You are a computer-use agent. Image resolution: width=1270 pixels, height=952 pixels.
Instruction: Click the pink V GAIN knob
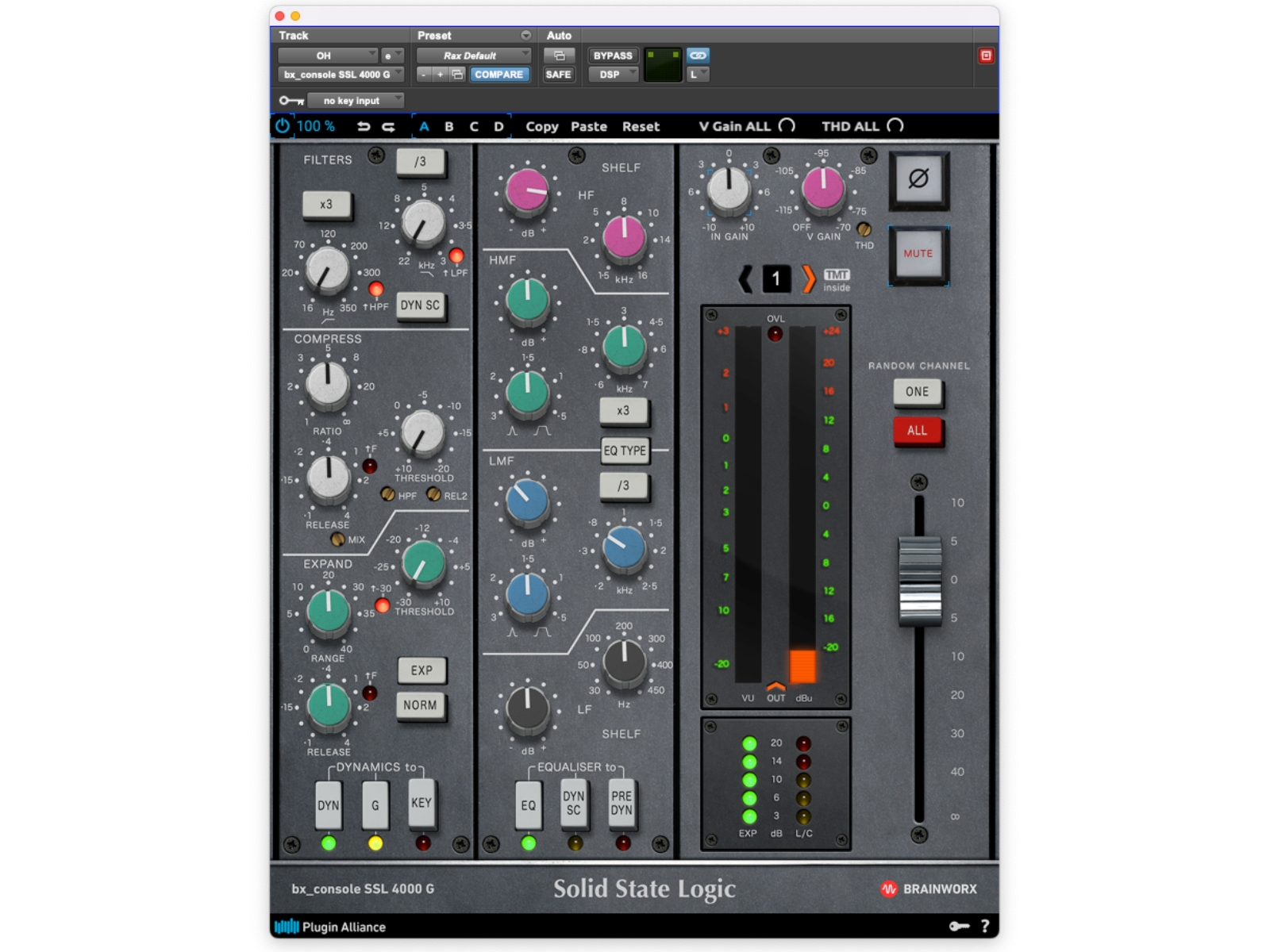(x=823, y=189)
